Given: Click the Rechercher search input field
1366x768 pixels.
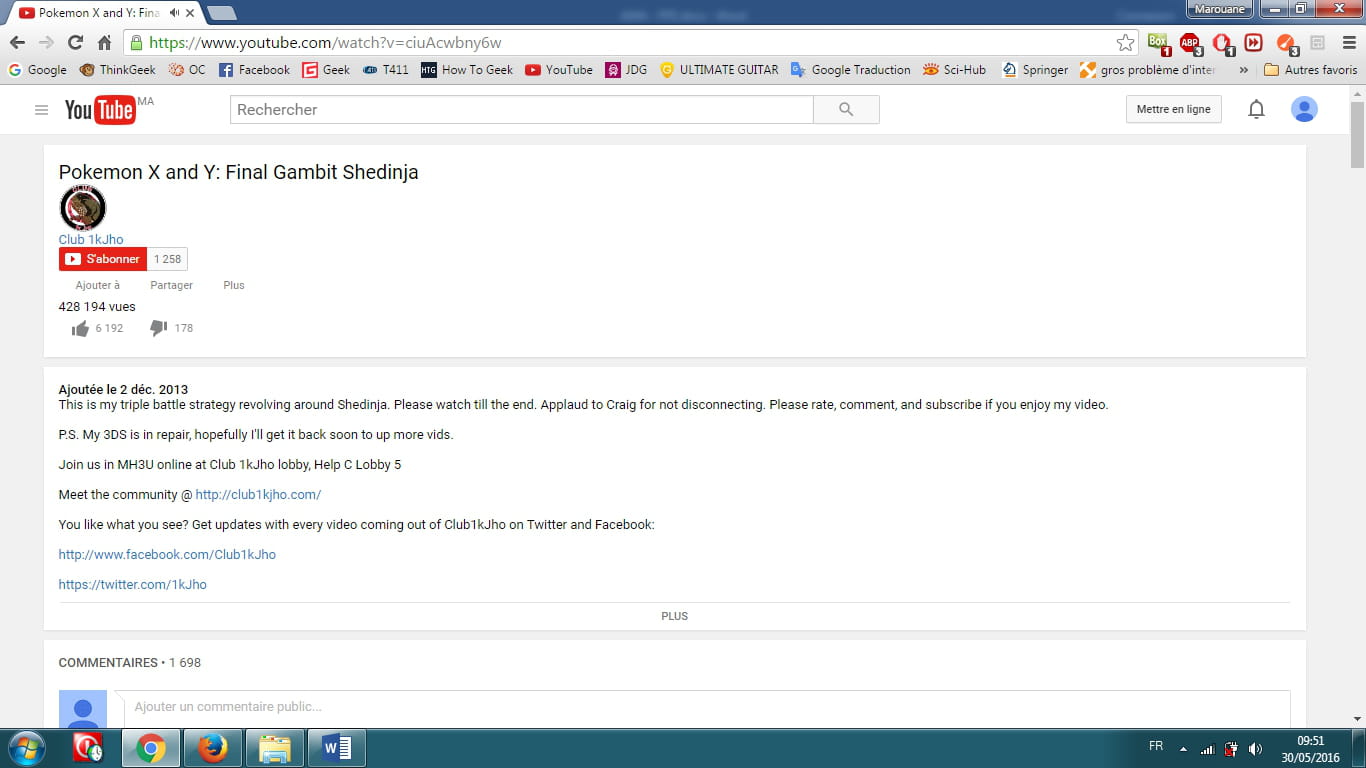Looking at the screenshot, I should click(x=521, y=110).
